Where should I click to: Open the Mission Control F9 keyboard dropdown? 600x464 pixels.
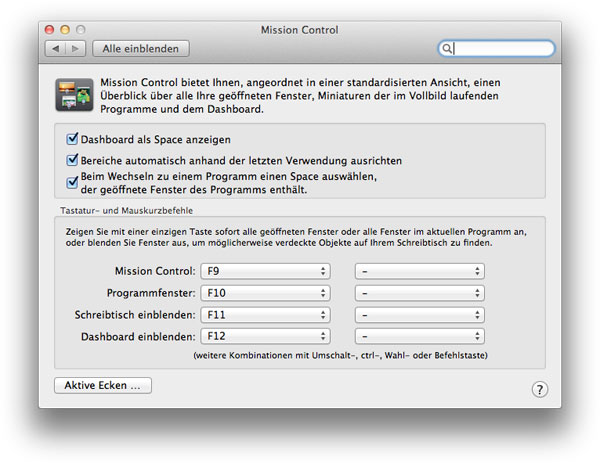click(x=265, y=271)
